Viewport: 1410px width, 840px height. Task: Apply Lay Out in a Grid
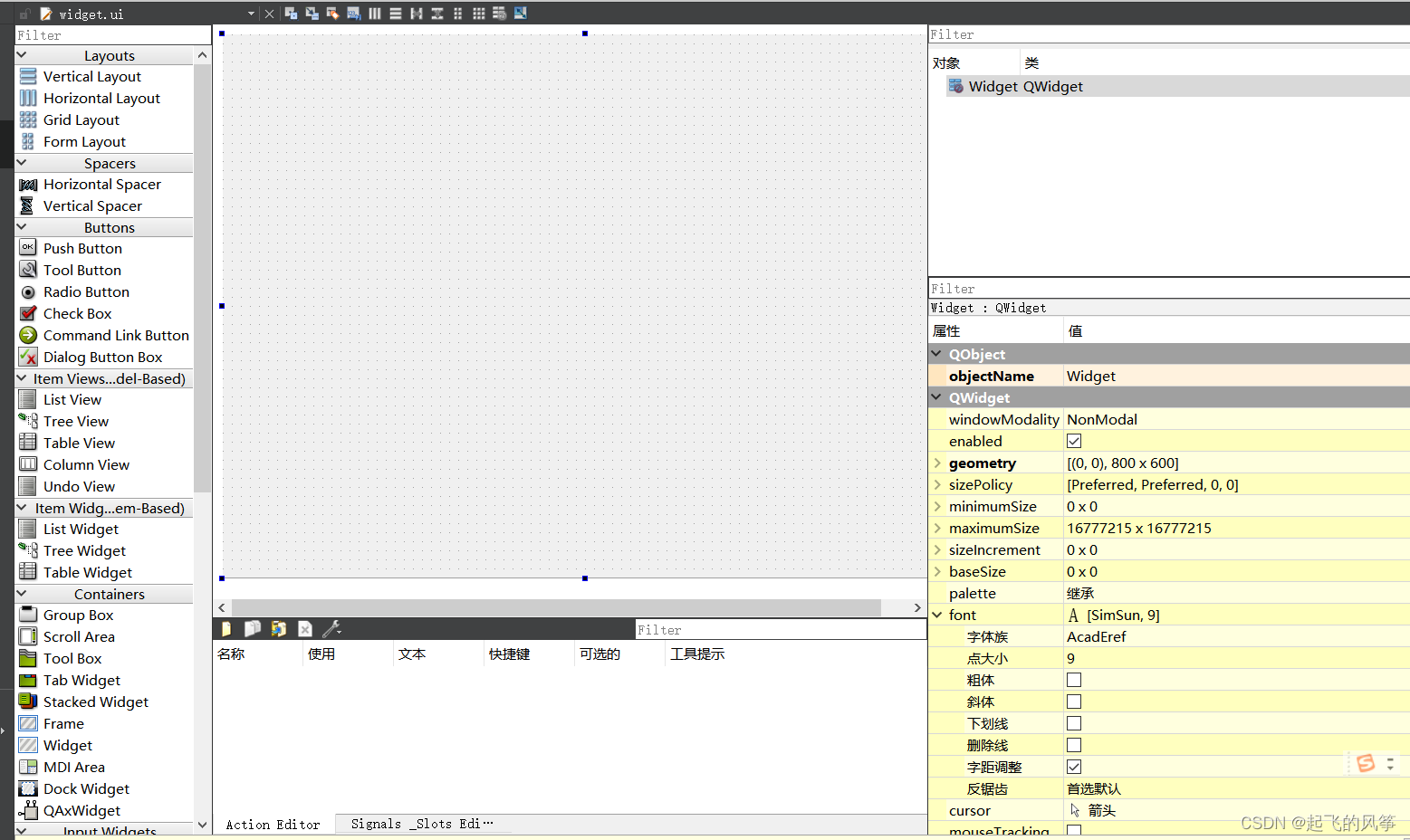[478, 13]
